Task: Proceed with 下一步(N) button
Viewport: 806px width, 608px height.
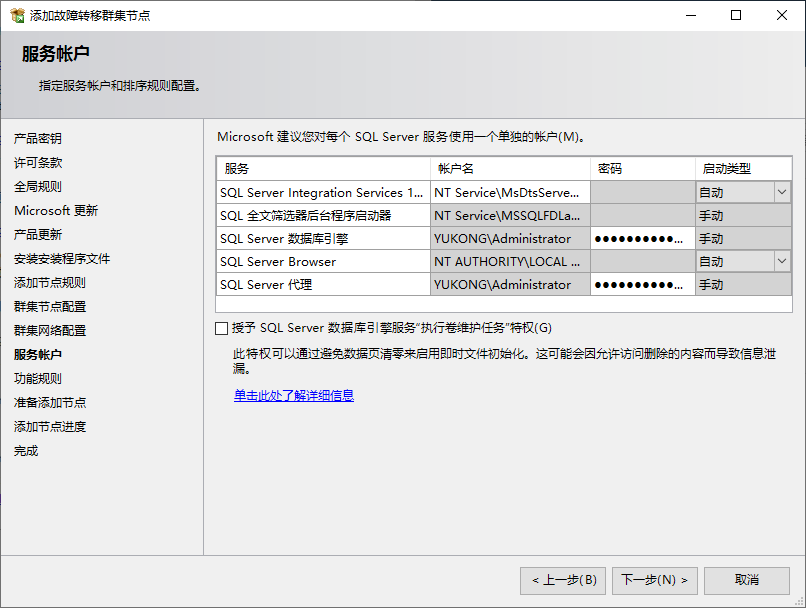Action: [654, 580]
